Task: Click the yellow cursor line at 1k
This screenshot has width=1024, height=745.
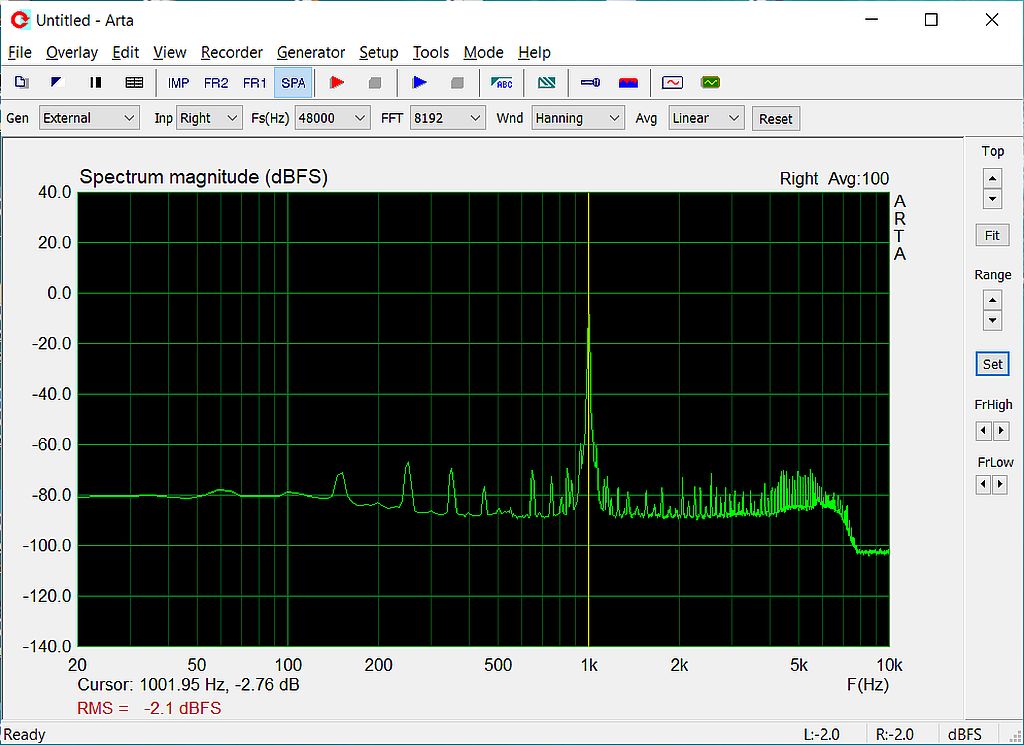Action: coord(588,419)
